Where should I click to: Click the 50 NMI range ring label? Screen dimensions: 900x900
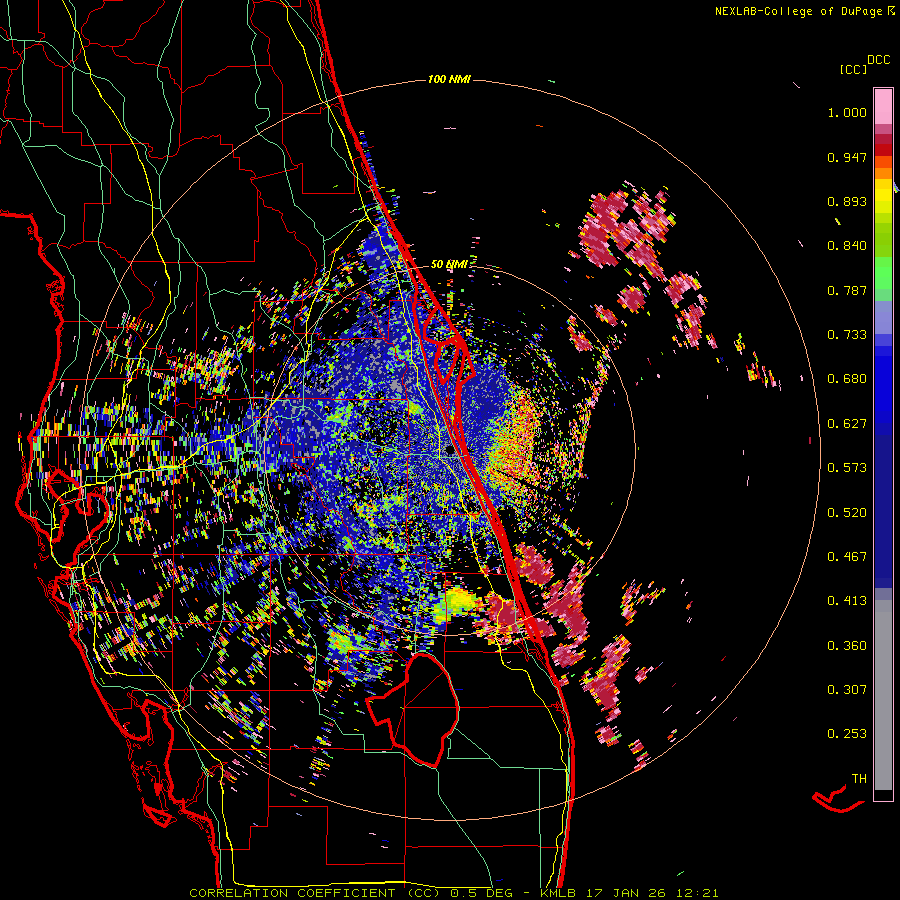click(449, 264)
